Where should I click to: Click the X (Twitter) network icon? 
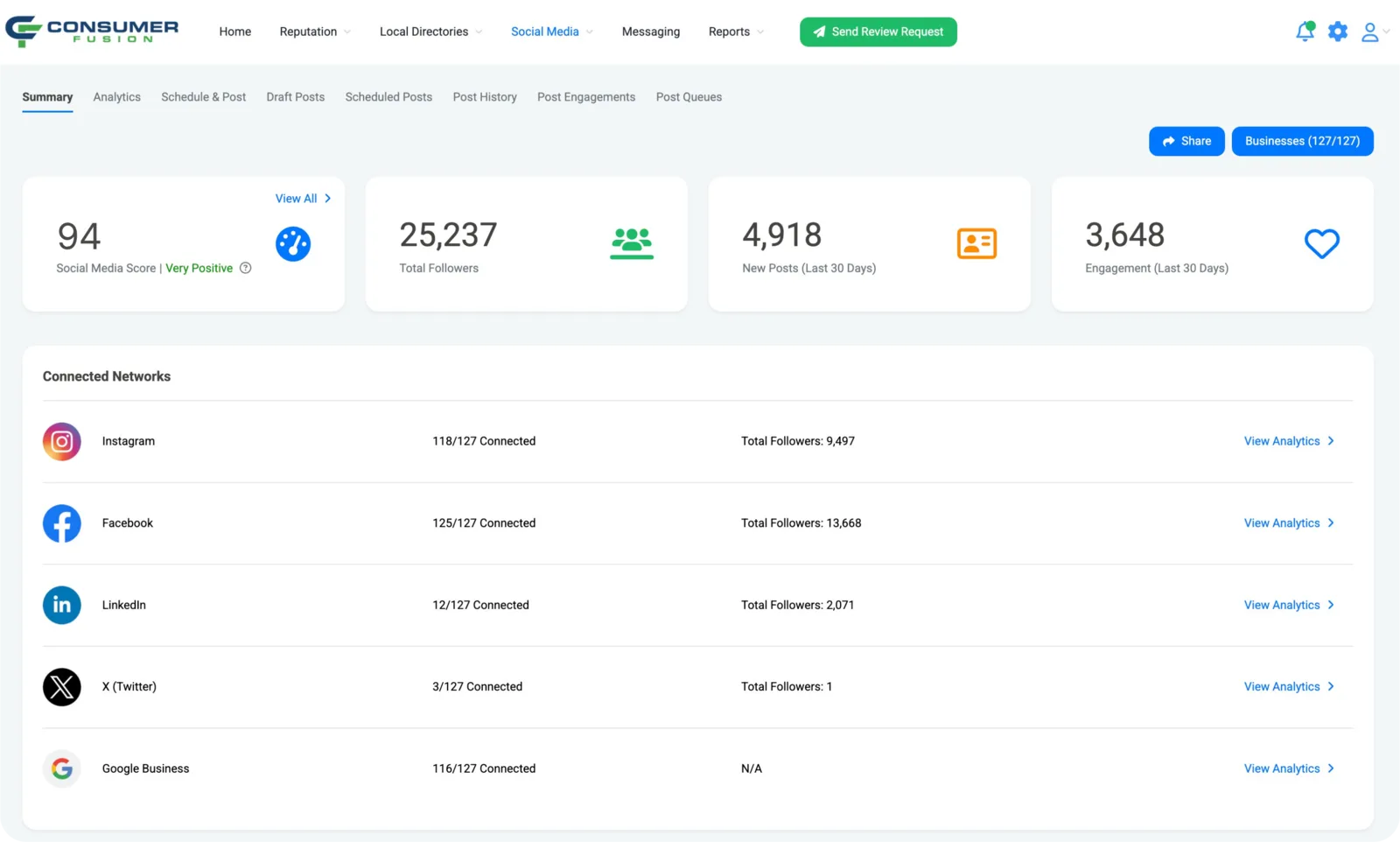click(x=62, y=687)
